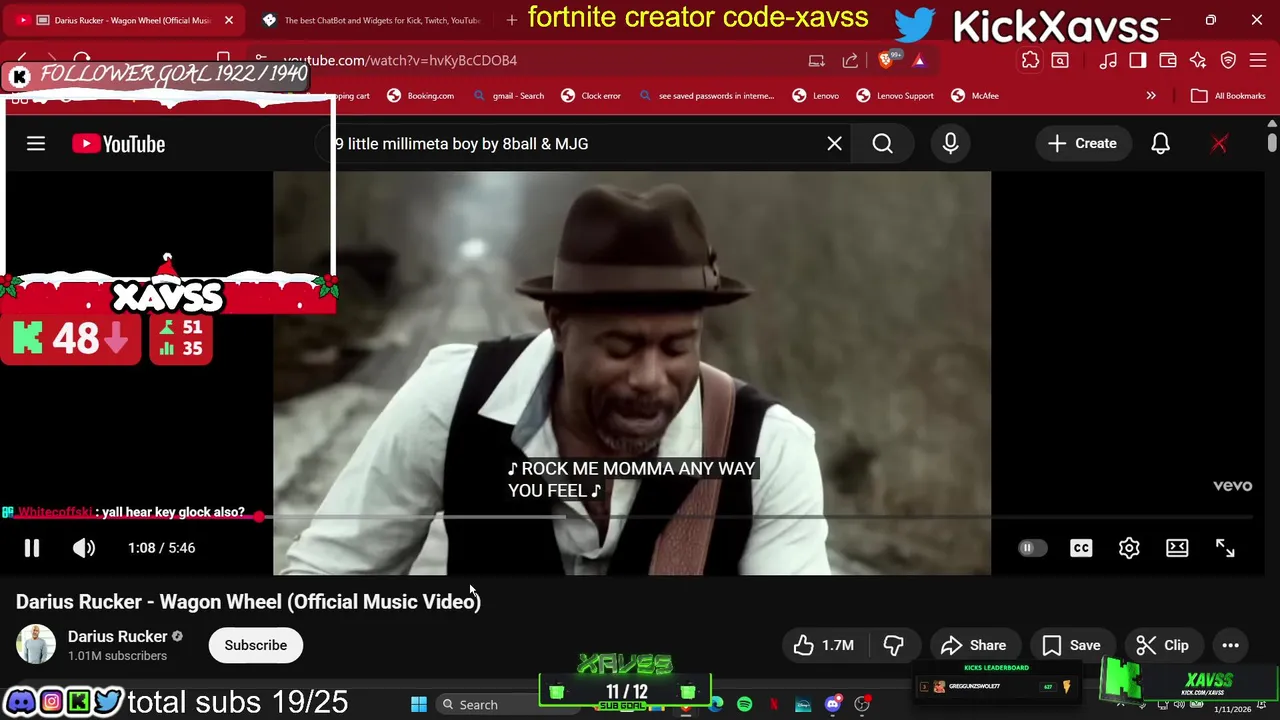Viewport: 1280px width, 720px height.
Task: Dislike the video with thumbs down
Action: [894, 645]
